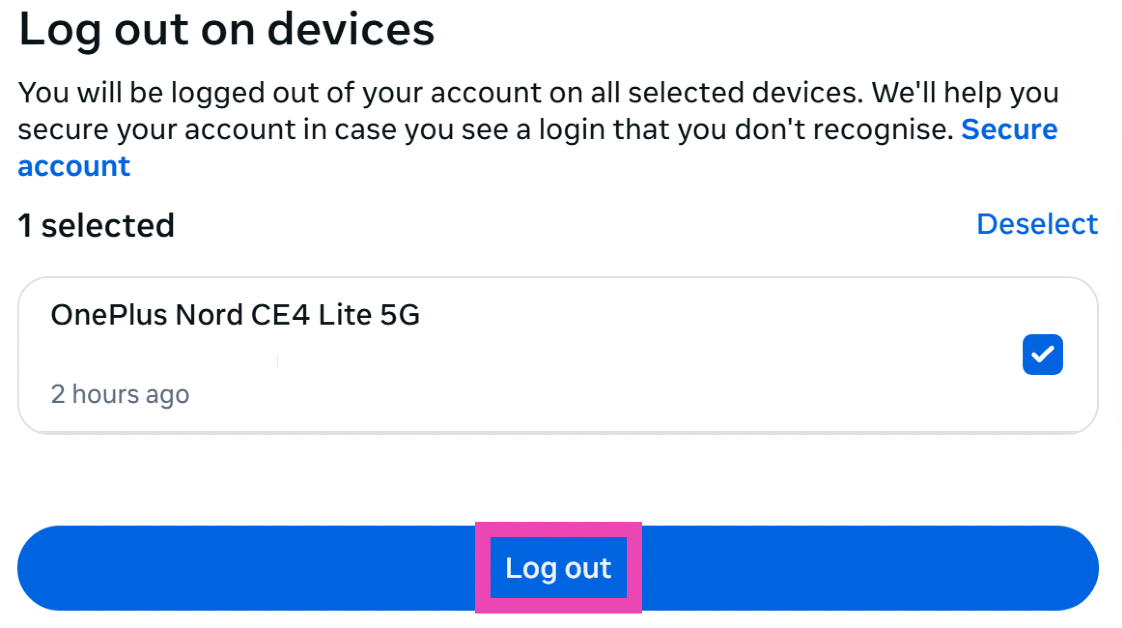Uncheck the OnePlus Nord CE4 Lite checkbox

(1042, 355)
